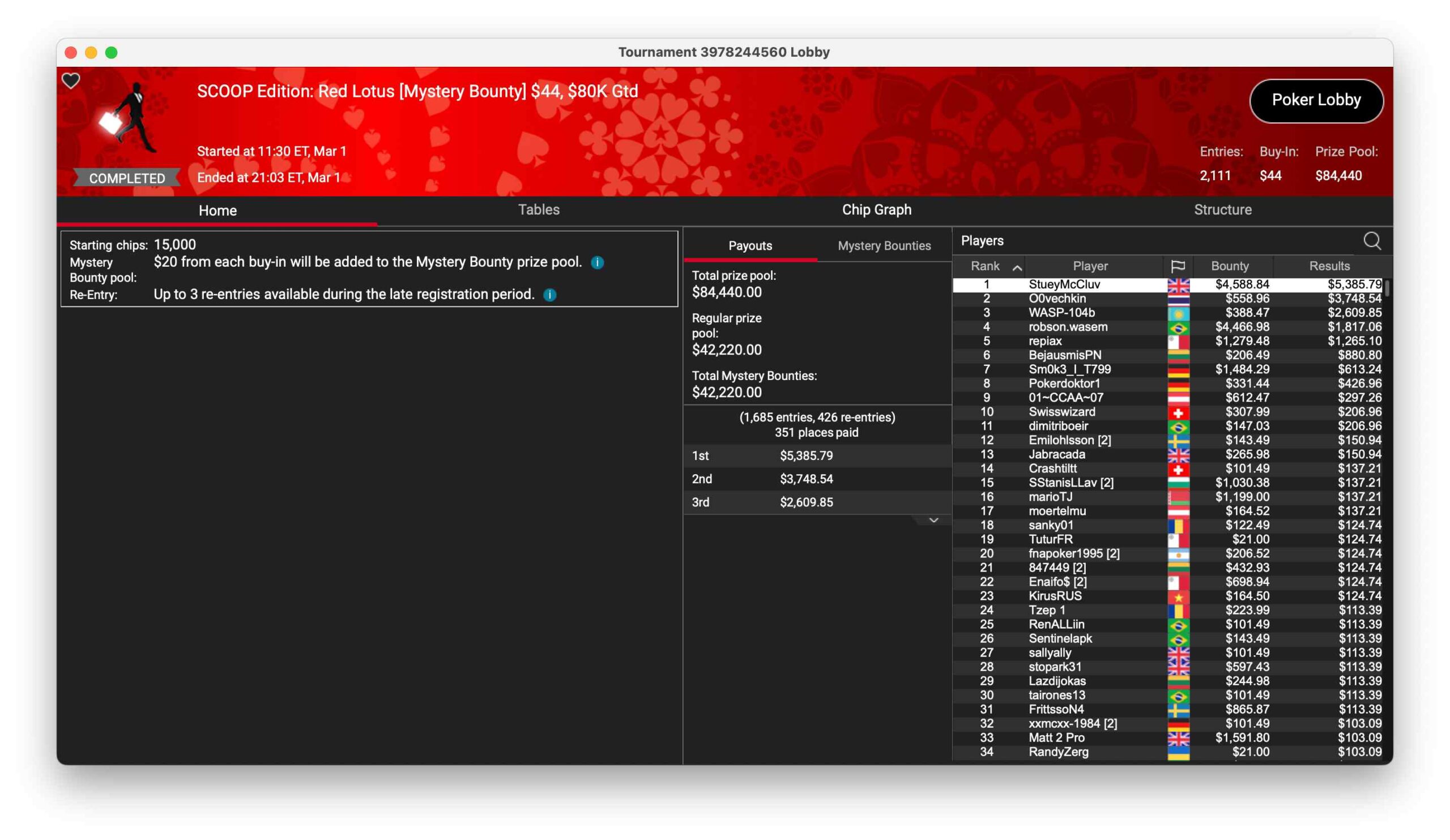Switch to the Chip Graph tab
The image size is (1450, 840).
pyautogui.click(x=876, y=210)
